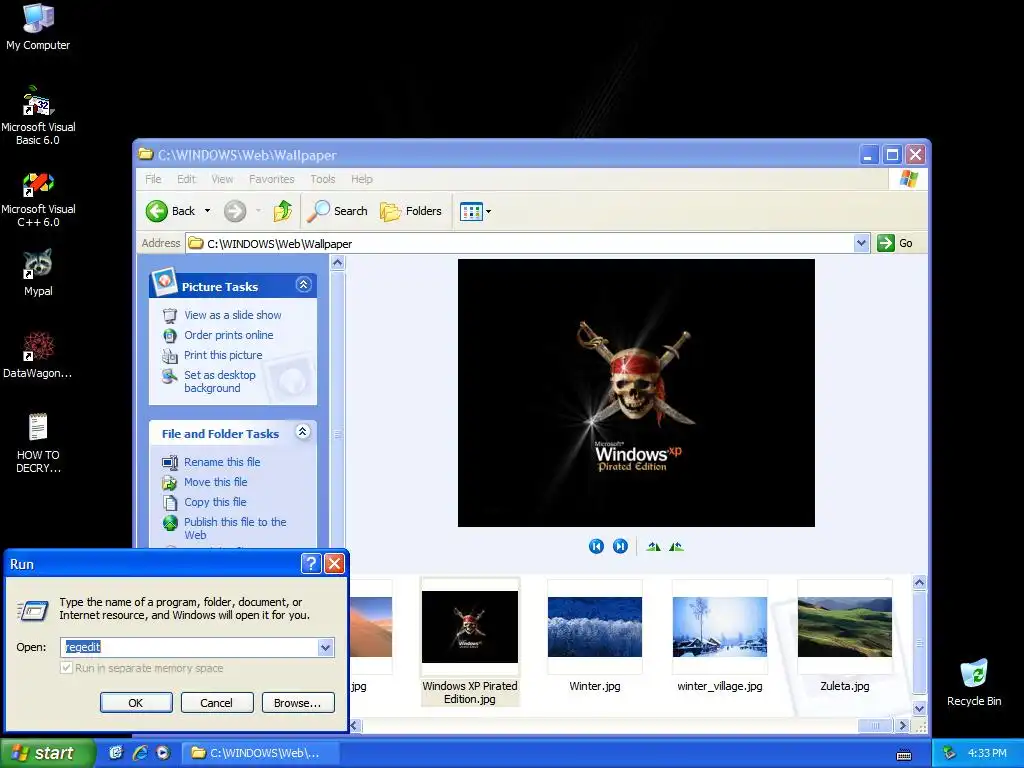Click the Show Desktop quick launch icon
1024x768 pixels.
[116, 753]
